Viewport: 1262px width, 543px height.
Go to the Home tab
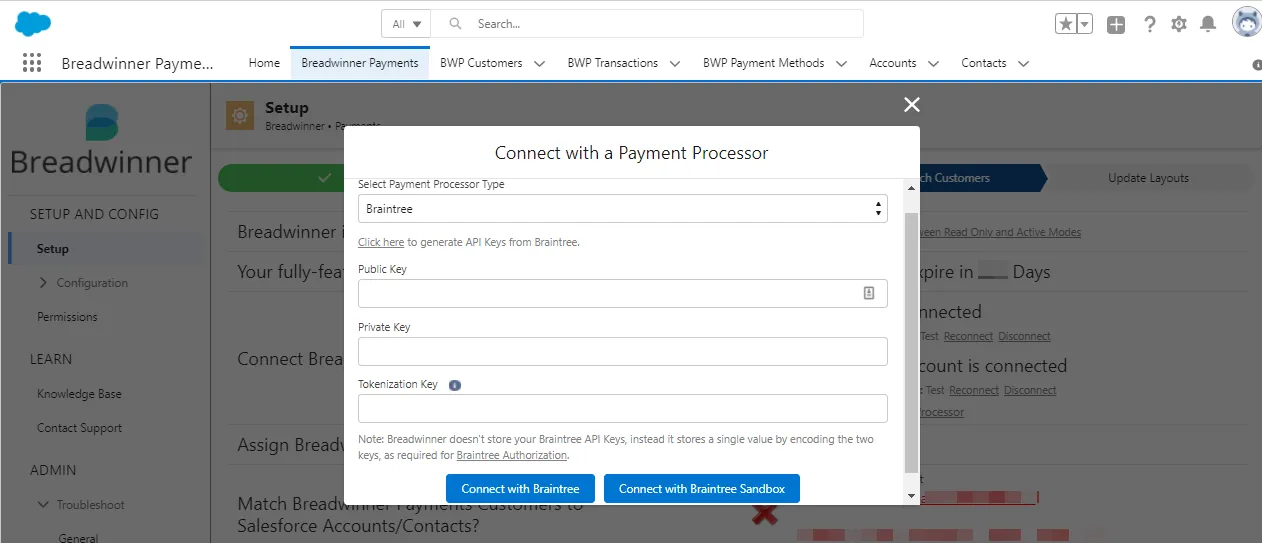point(264,63)
